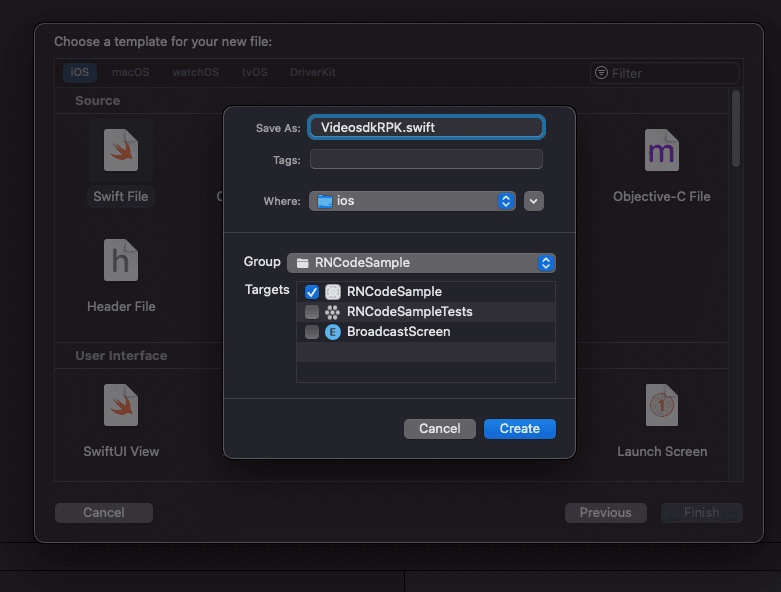This screenshot has height=592, width=781.
Task: Check the BroadcastScreen target checkbox
Action: 312,332
